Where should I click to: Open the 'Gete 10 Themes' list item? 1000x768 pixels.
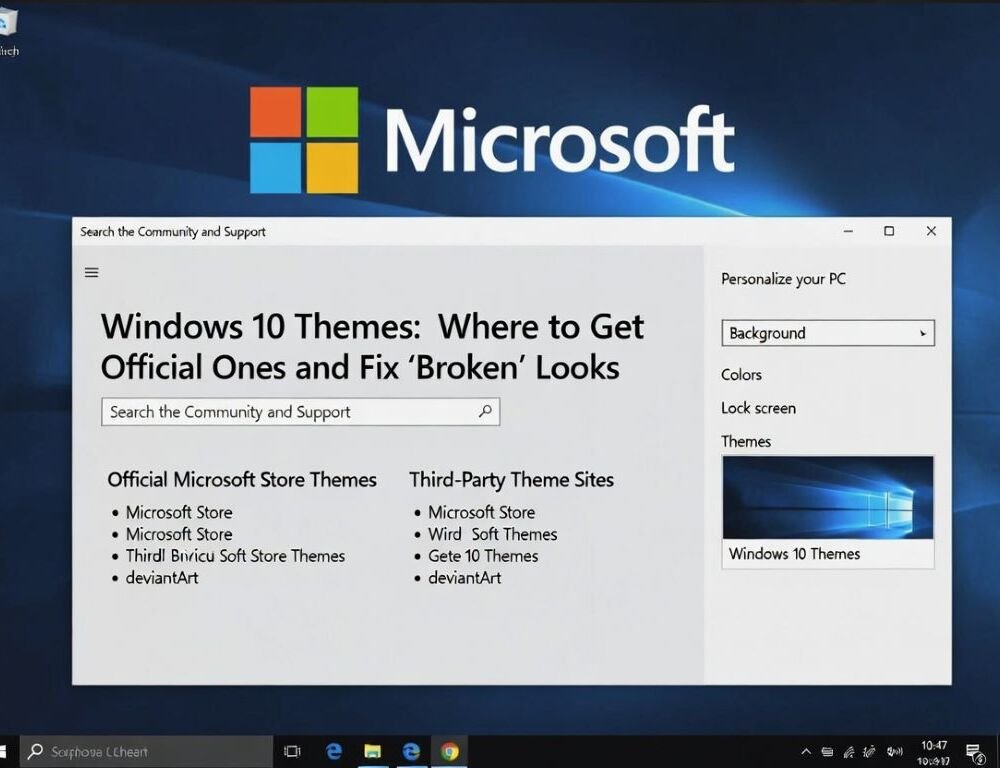[483, 556]
